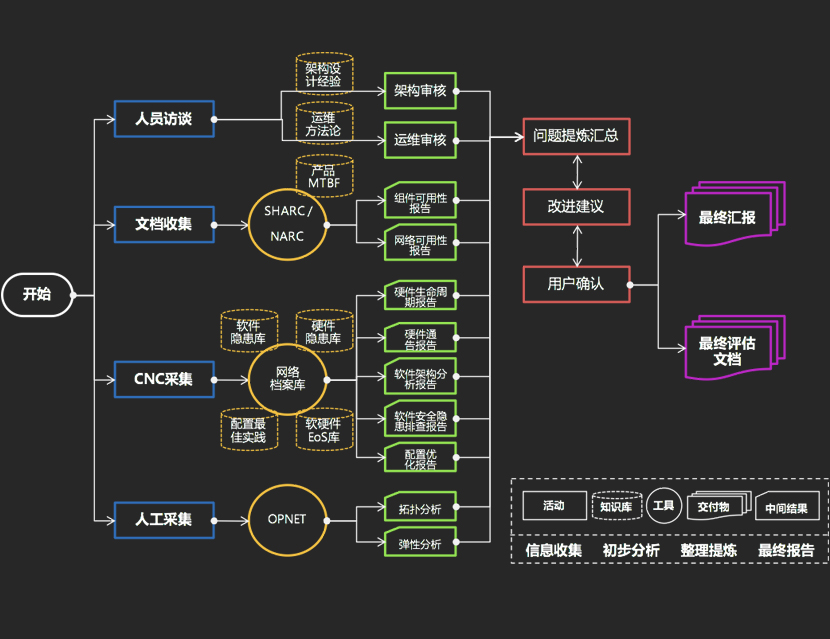830x639 pixels.
Task: Click the 架构审核 result box
Action: (x=420, y=90)
